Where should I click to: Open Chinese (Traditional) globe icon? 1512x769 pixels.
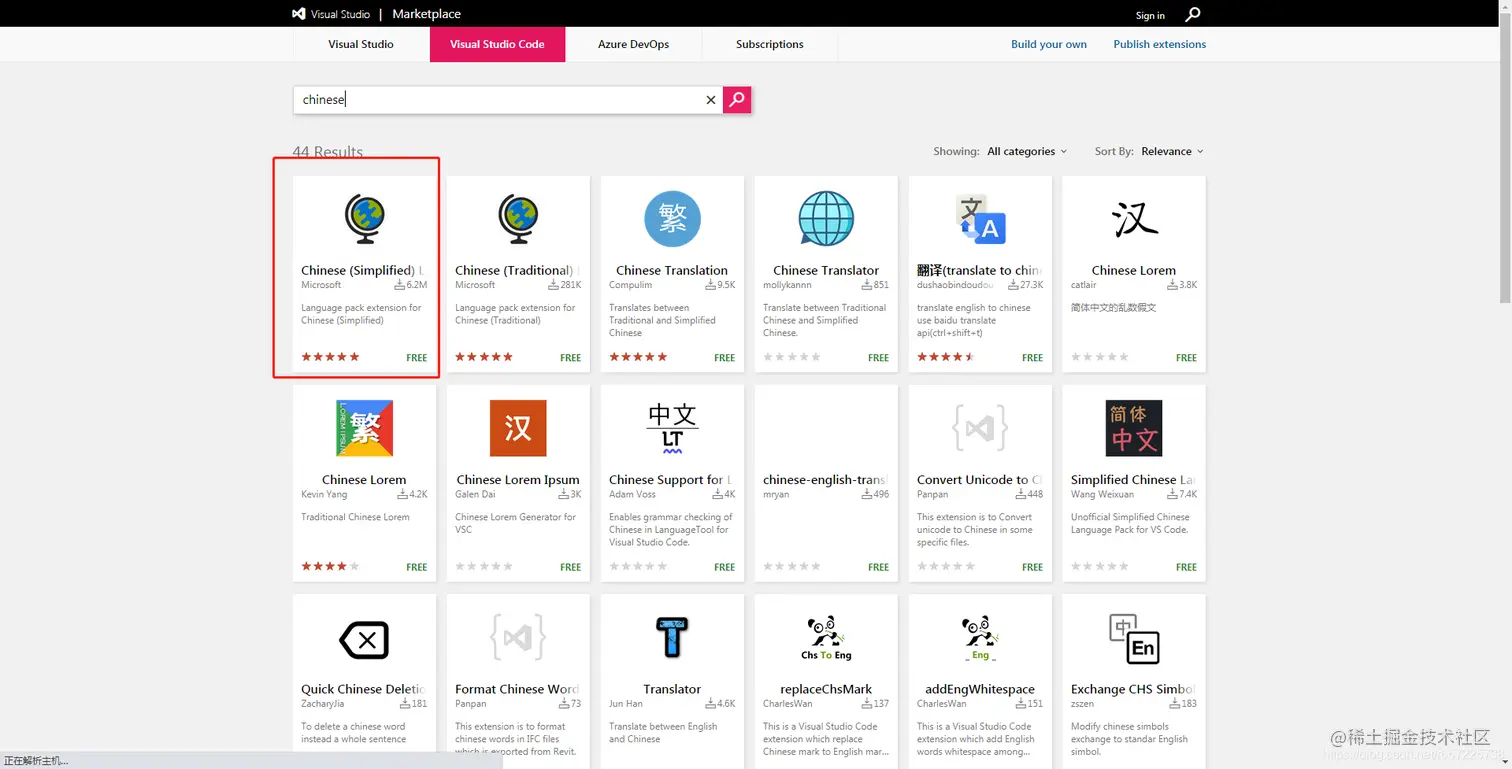click(x=518, y=219)
